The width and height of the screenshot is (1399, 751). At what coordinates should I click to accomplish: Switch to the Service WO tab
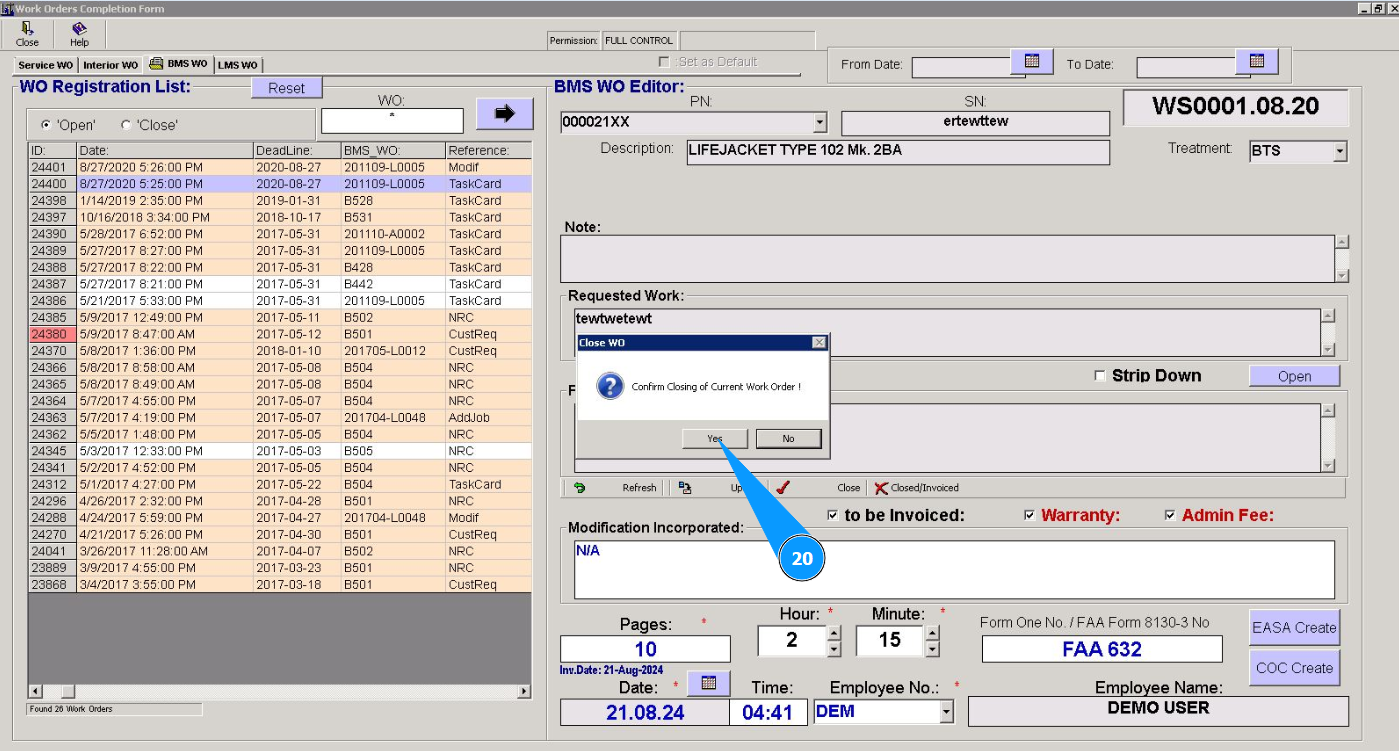point(45,65)
